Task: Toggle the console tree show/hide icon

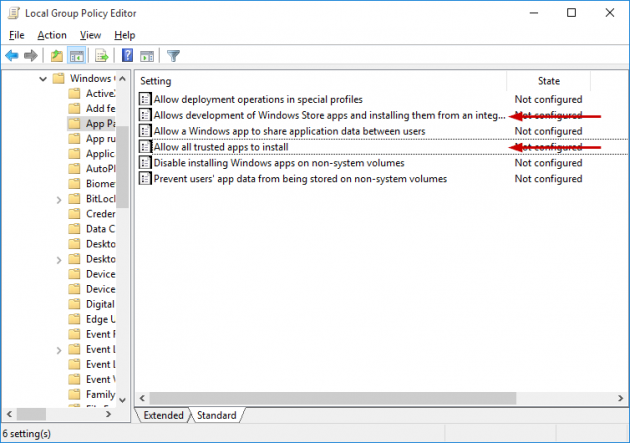Action: (x=77, y=55)
